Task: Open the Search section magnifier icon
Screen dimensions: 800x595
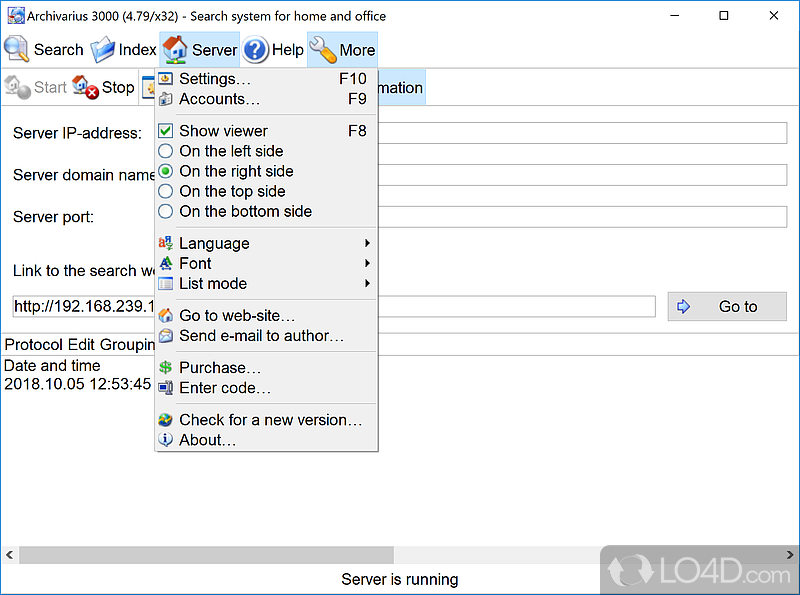Action: [16, 49]
